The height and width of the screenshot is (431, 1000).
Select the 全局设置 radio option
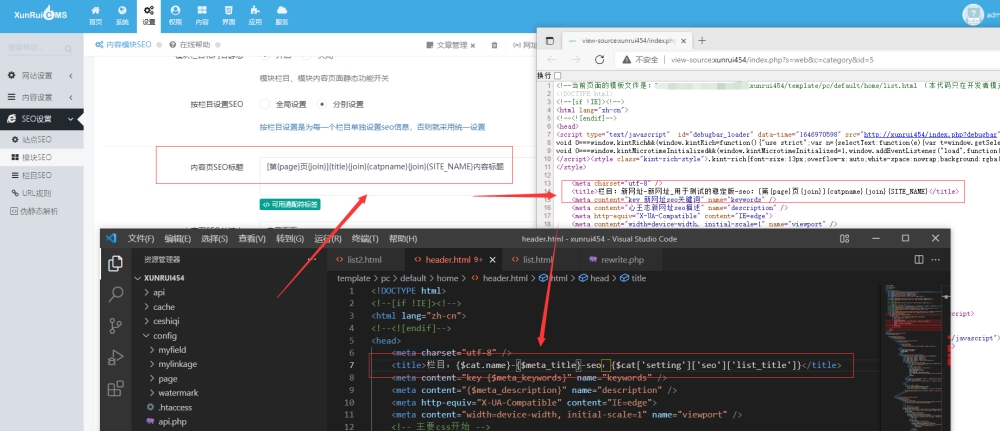pyautogui.click(x=265, y=104)
